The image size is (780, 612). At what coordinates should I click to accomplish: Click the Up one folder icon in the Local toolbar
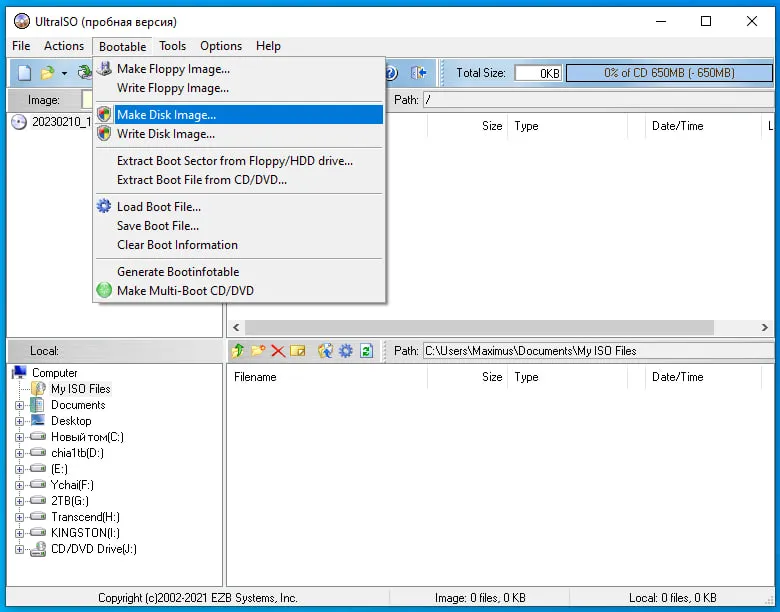point(238,351)
